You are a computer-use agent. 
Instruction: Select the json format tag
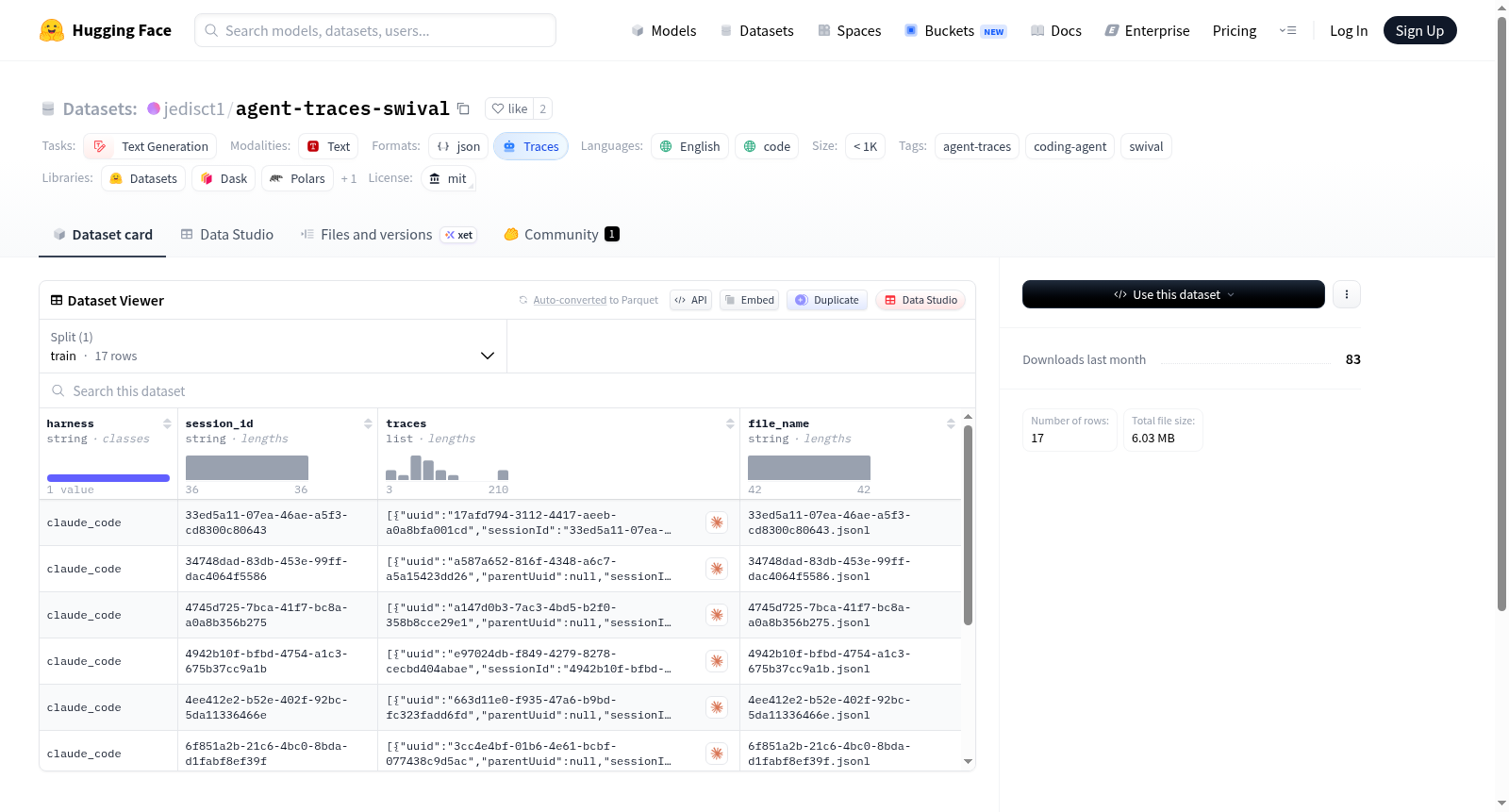(x=458, y=146)
